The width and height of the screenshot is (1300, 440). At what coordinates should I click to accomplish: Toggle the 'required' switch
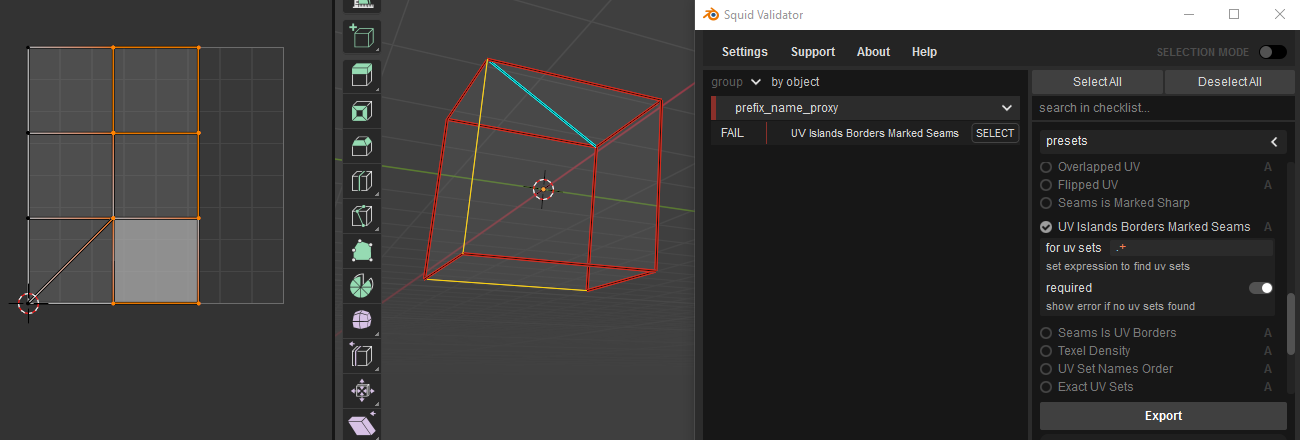pos(1260,288)
